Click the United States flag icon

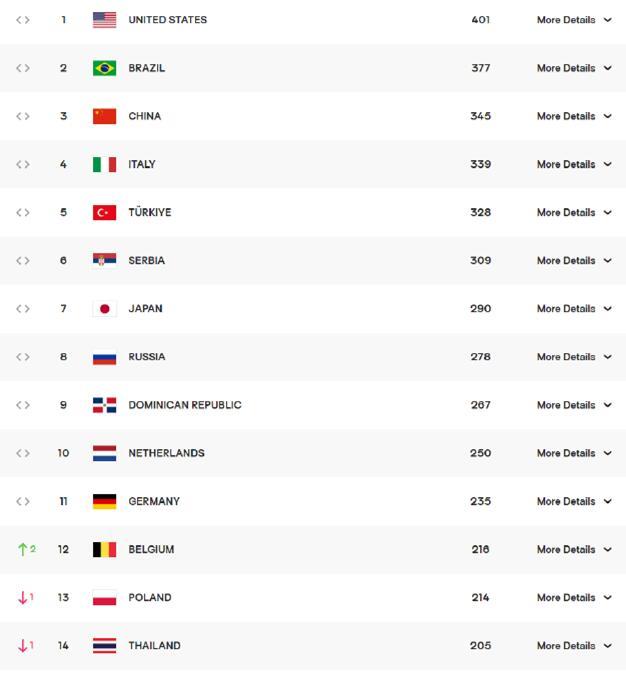(104, 20)
